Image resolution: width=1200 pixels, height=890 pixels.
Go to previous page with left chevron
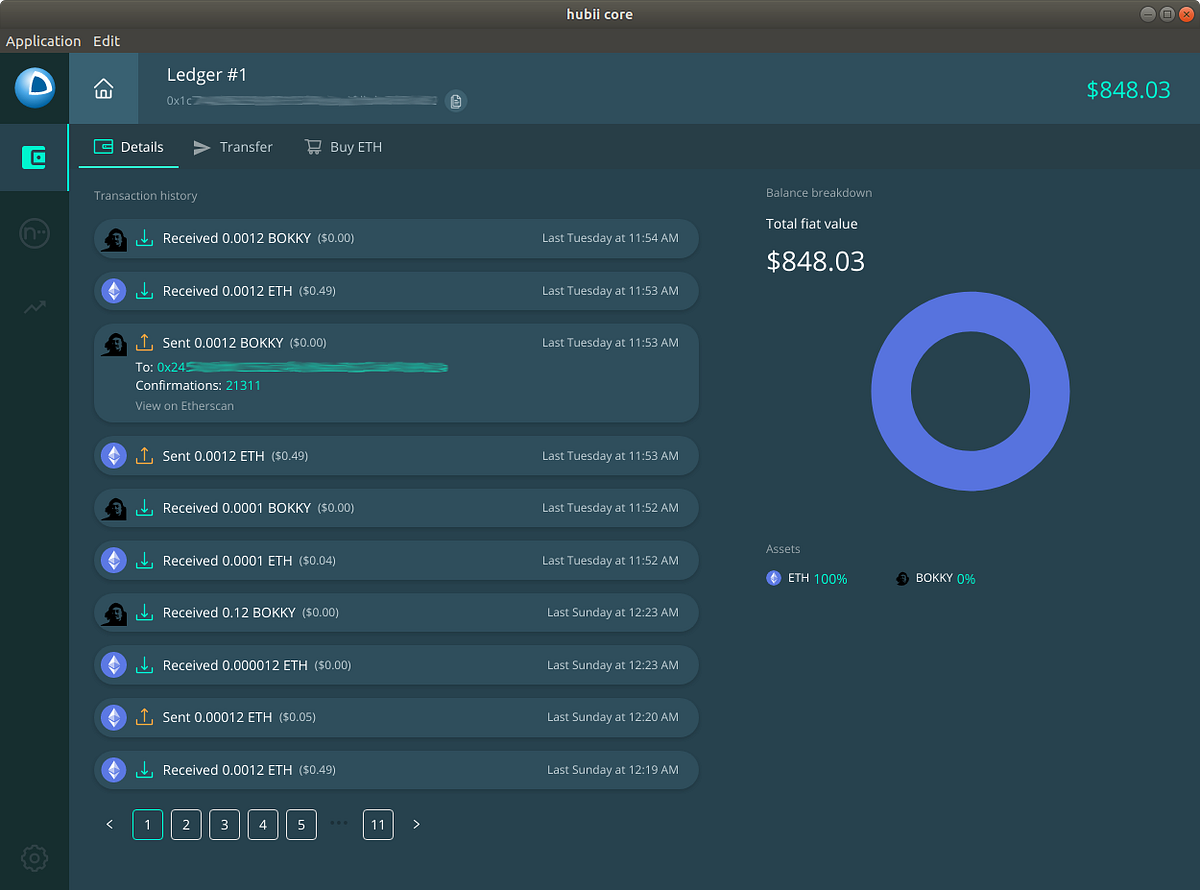click(x=109, y=825)
